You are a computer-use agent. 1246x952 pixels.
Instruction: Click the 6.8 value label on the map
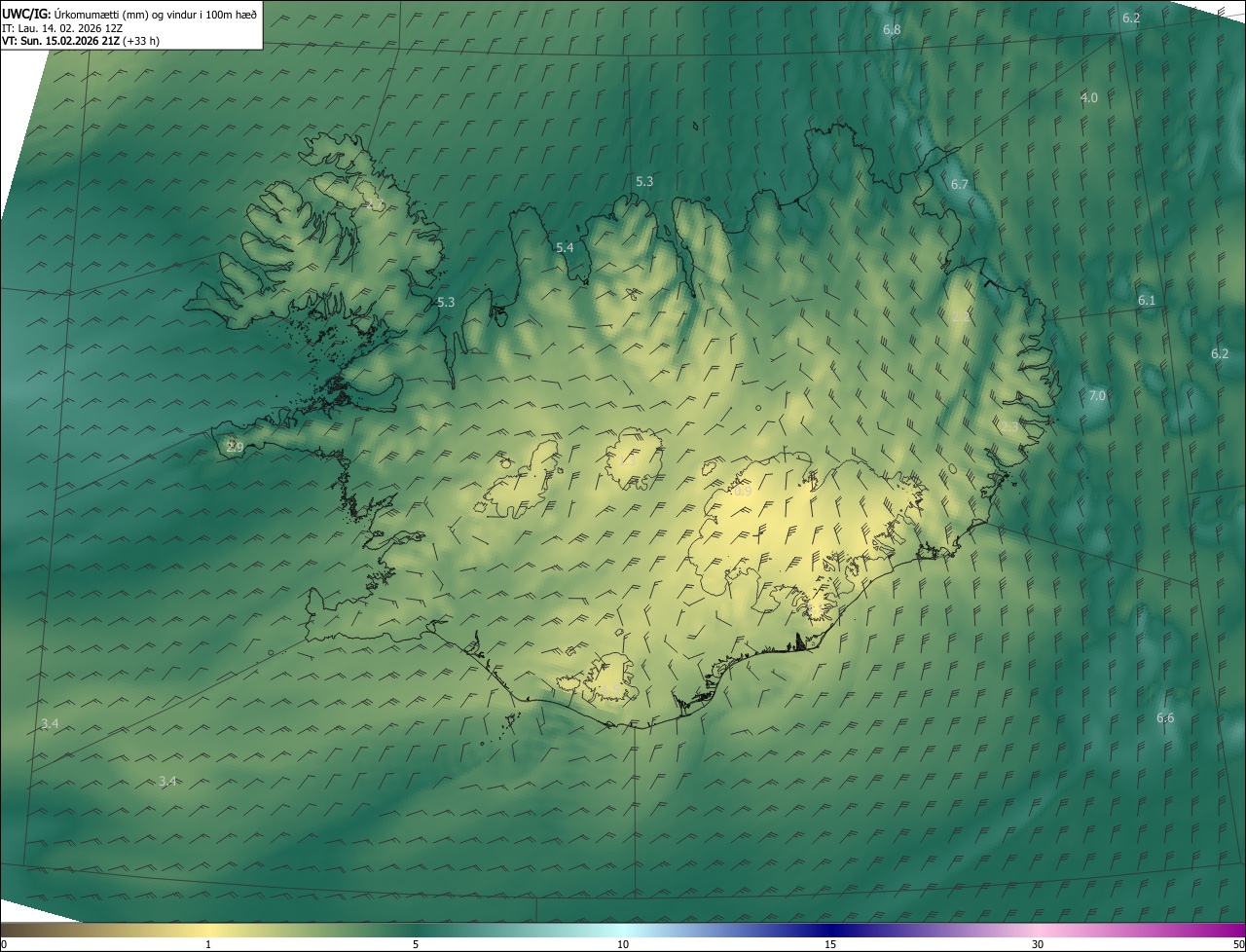click(892, 30)
